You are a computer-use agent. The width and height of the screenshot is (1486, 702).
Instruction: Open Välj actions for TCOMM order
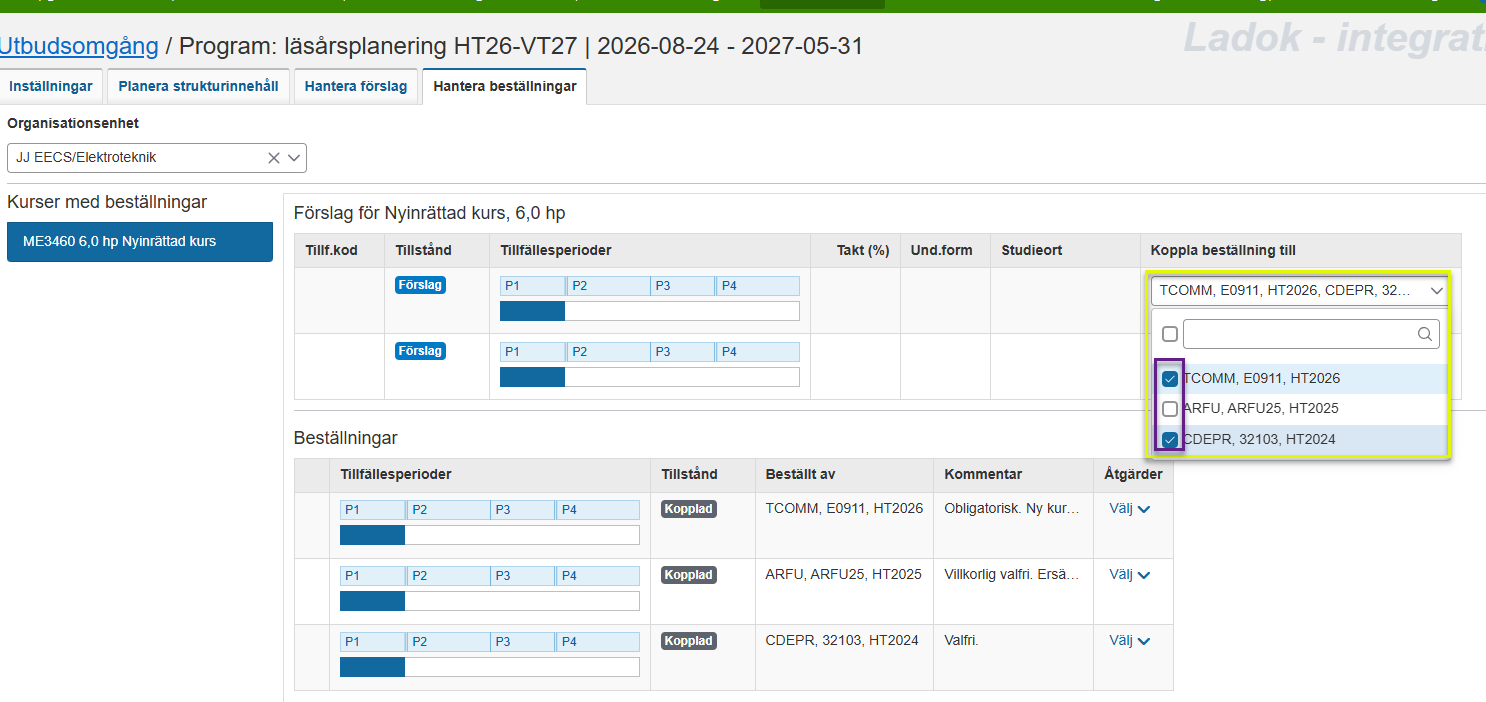click(1129, 509)
